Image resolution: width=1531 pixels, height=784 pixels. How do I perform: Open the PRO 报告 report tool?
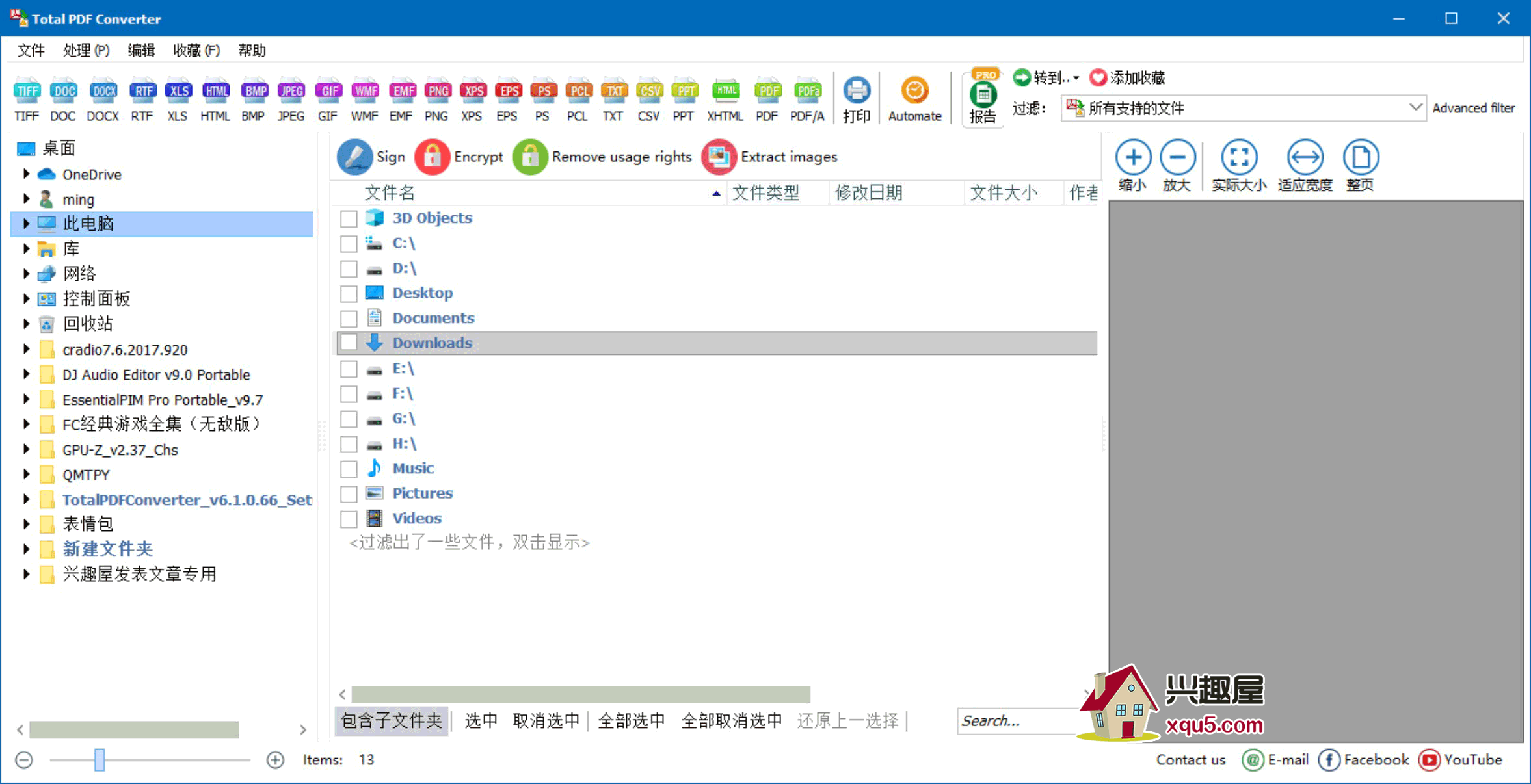[983, 97]
